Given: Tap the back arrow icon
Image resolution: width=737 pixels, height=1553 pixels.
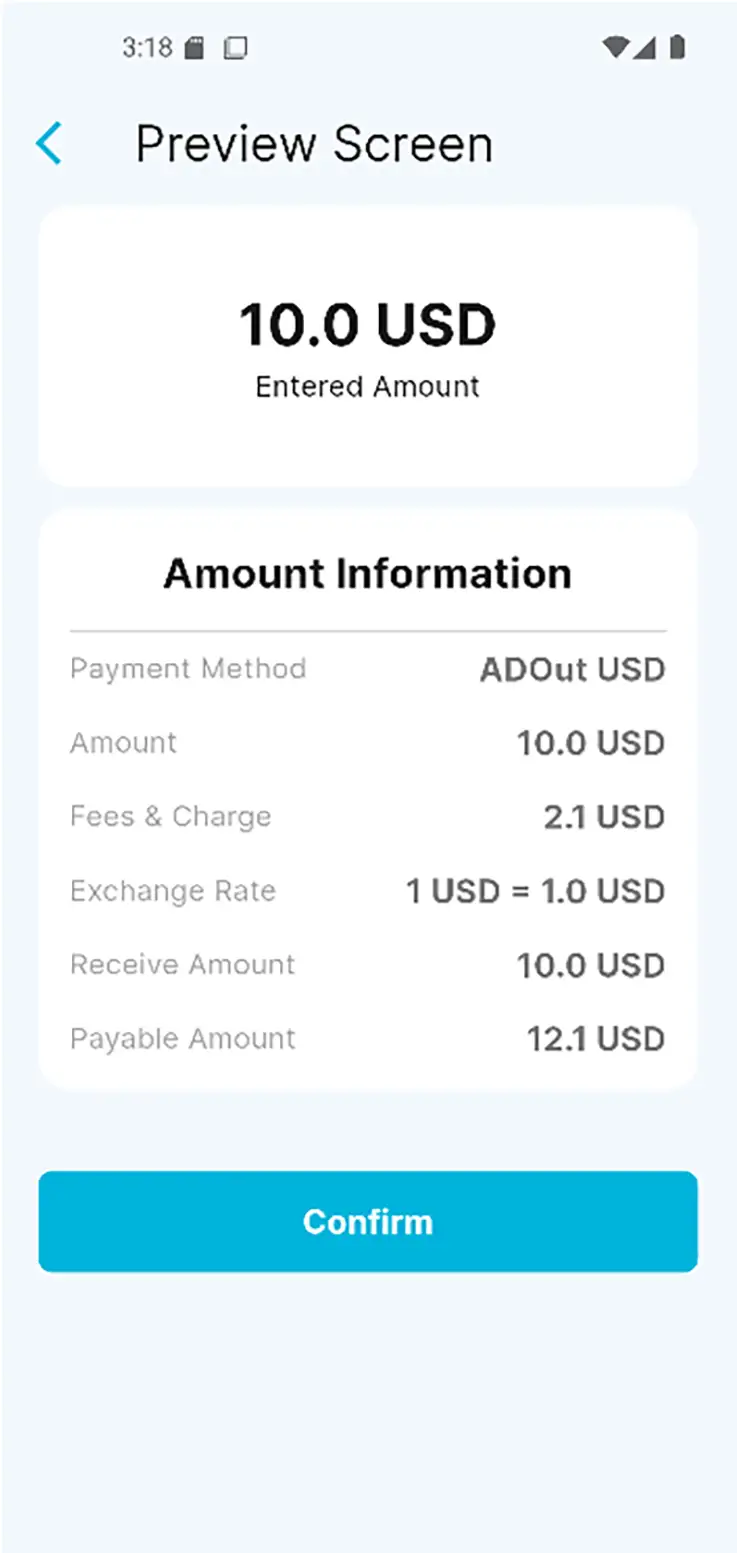Looking at the screenshot, I should (x=48, y=144).
